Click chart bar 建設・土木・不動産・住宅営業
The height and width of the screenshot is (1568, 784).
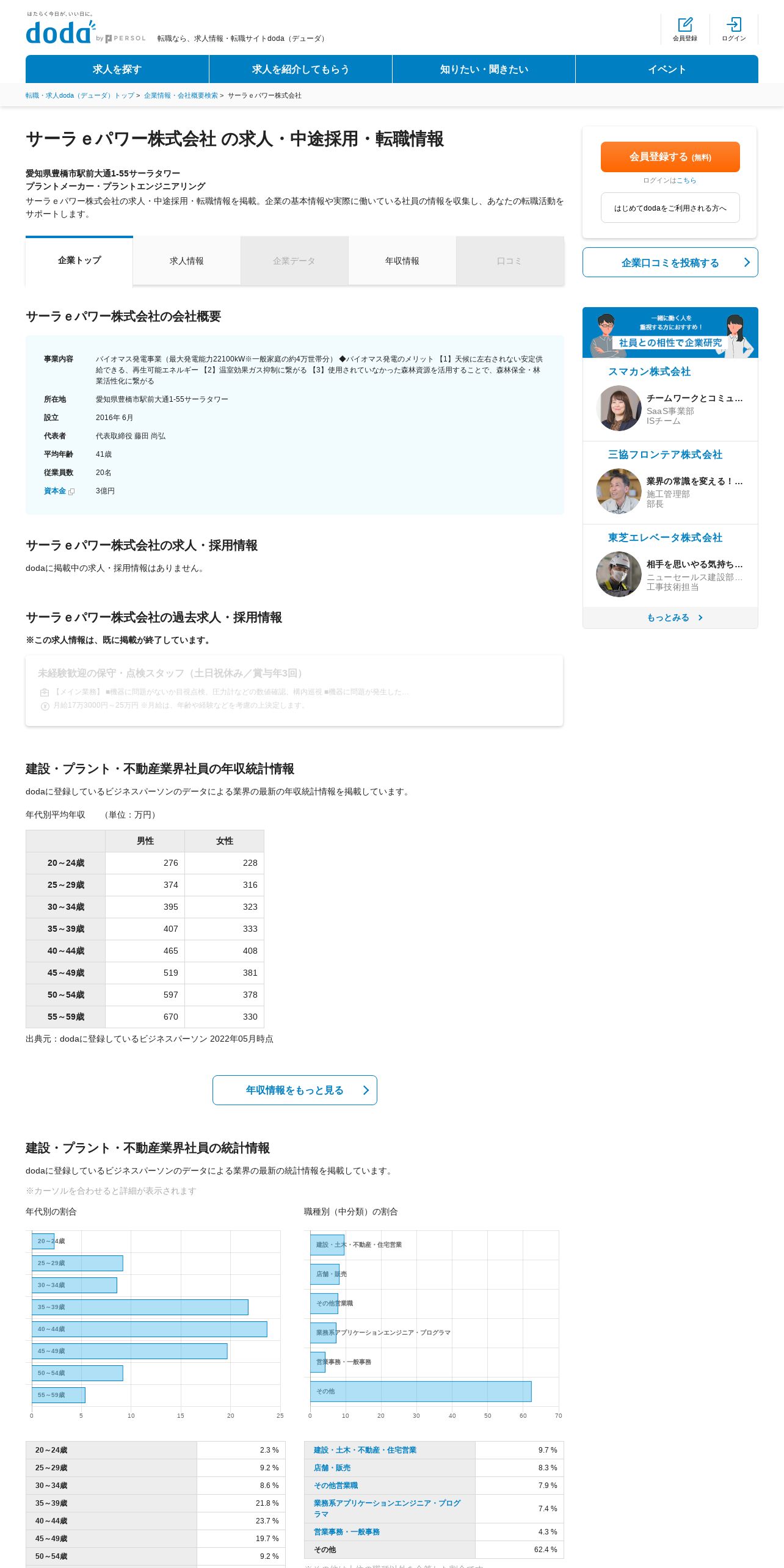(327, 1245)
